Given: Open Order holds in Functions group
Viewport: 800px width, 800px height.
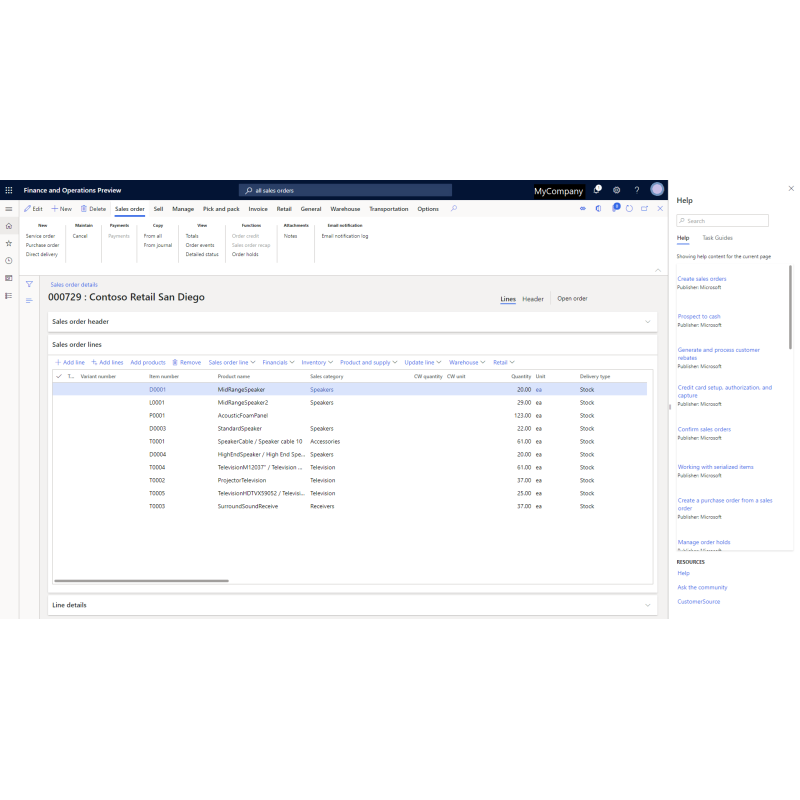Looking at the screenshot, I should [245, 254].
